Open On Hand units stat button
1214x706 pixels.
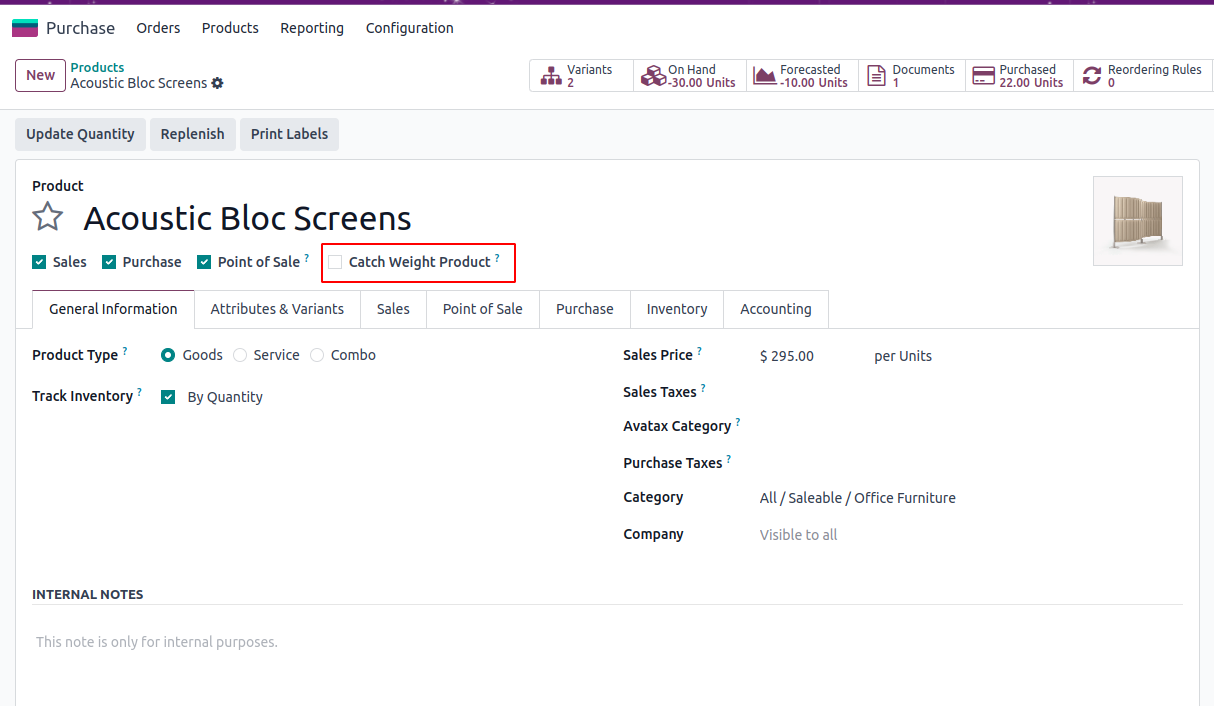[690, 76]
